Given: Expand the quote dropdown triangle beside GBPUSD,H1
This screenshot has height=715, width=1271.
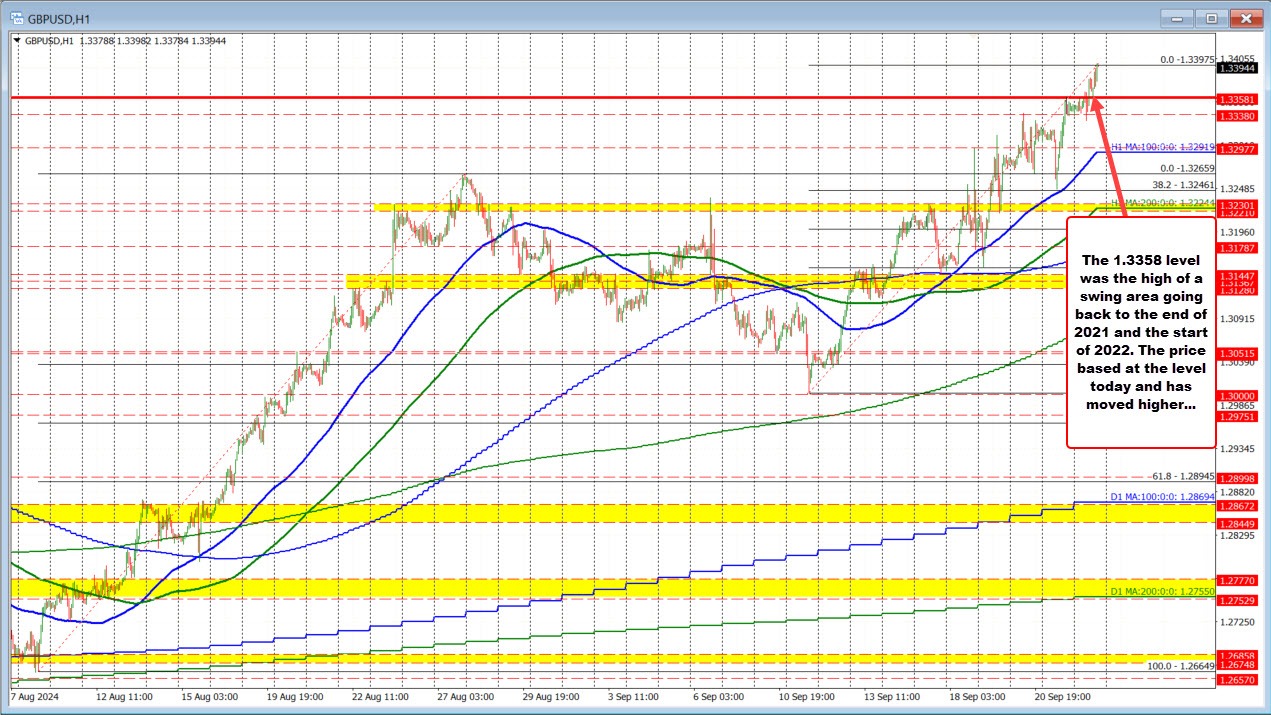Looking at the screenshot, I should click(x=15, y=41).
